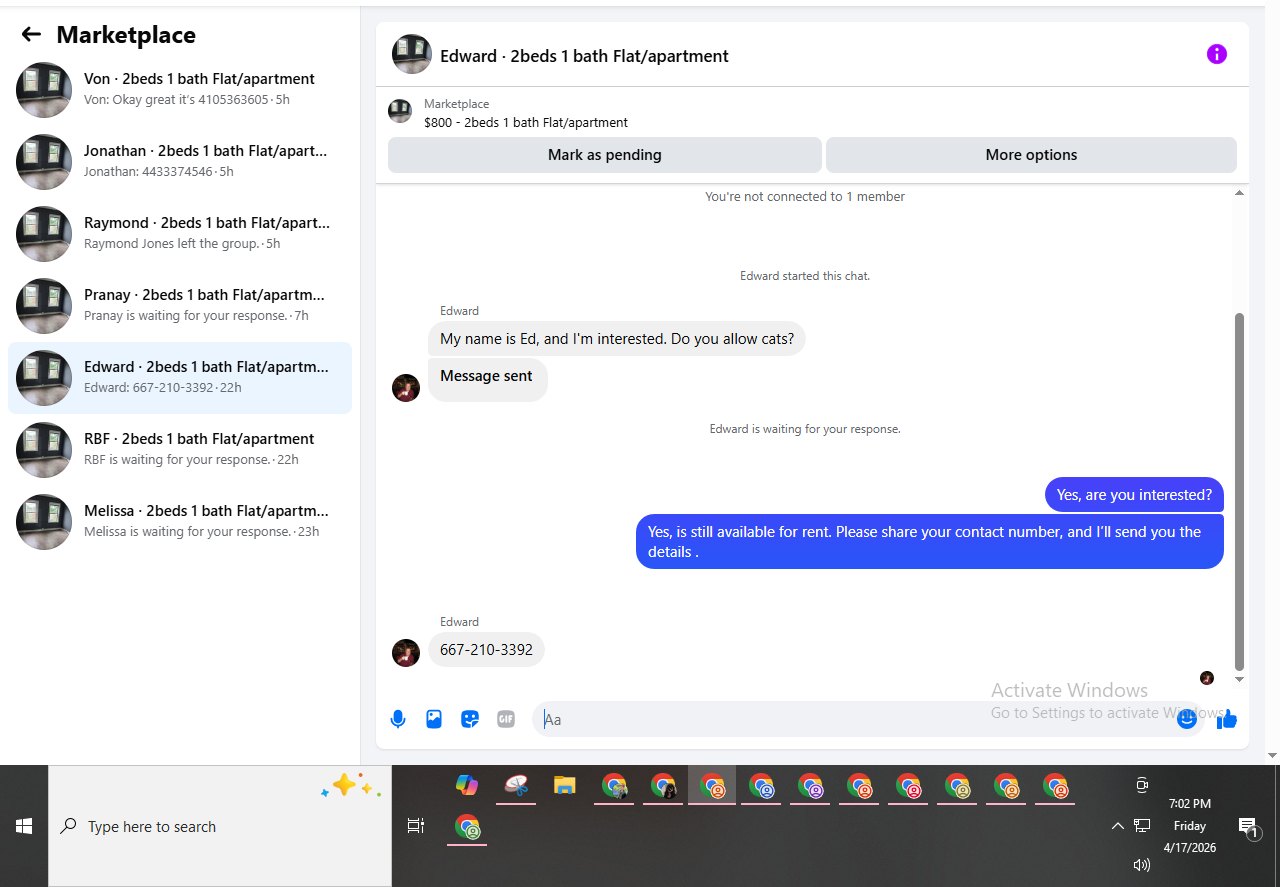
Task: Click Edward's avatar beside "Message sent"
Action: (406, 388)
